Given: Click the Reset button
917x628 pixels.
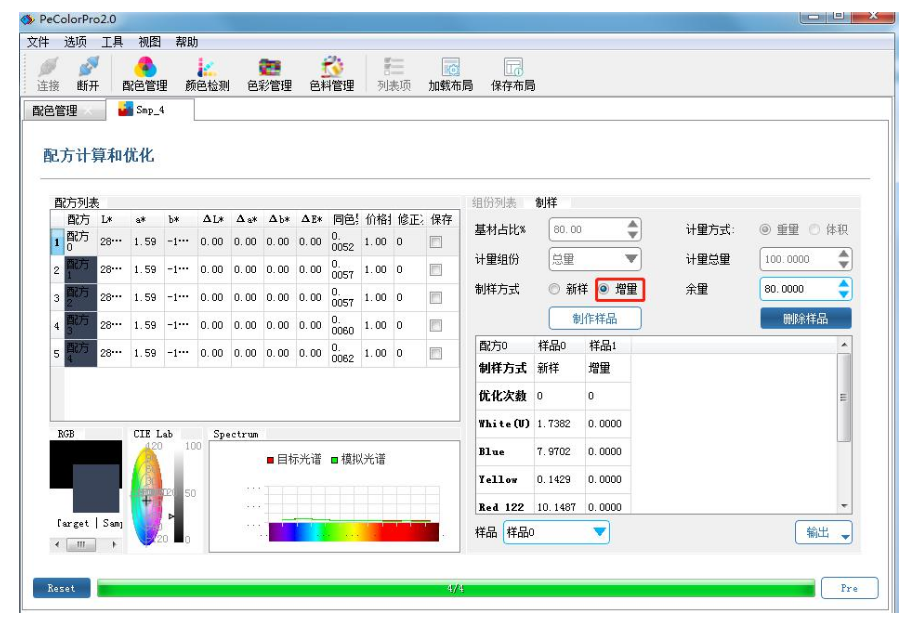Looking at the screenshot, I should click(61, 588).
